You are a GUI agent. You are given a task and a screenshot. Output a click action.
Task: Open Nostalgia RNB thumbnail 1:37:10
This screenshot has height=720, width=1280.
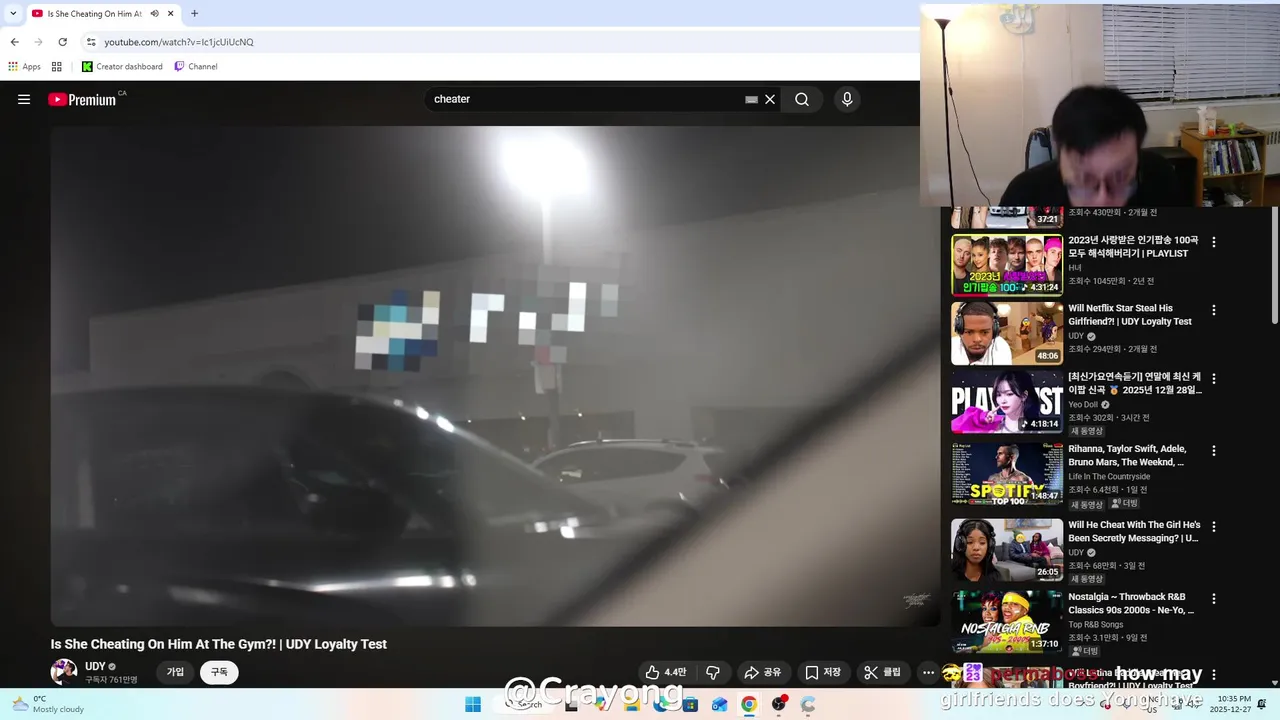click(x=1006, y=621)
